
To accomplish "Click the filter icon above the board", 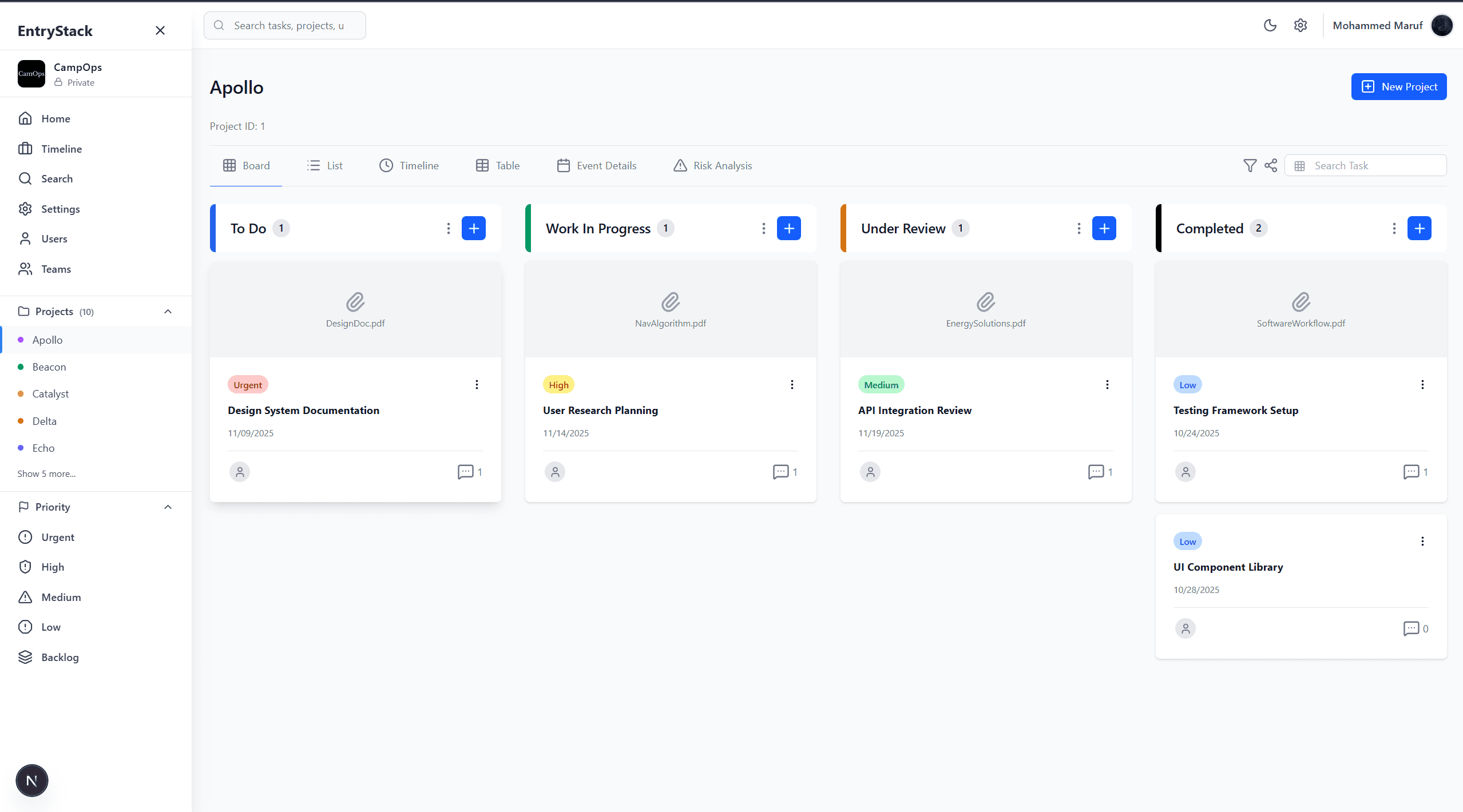I will click(x=1250, y=165).
